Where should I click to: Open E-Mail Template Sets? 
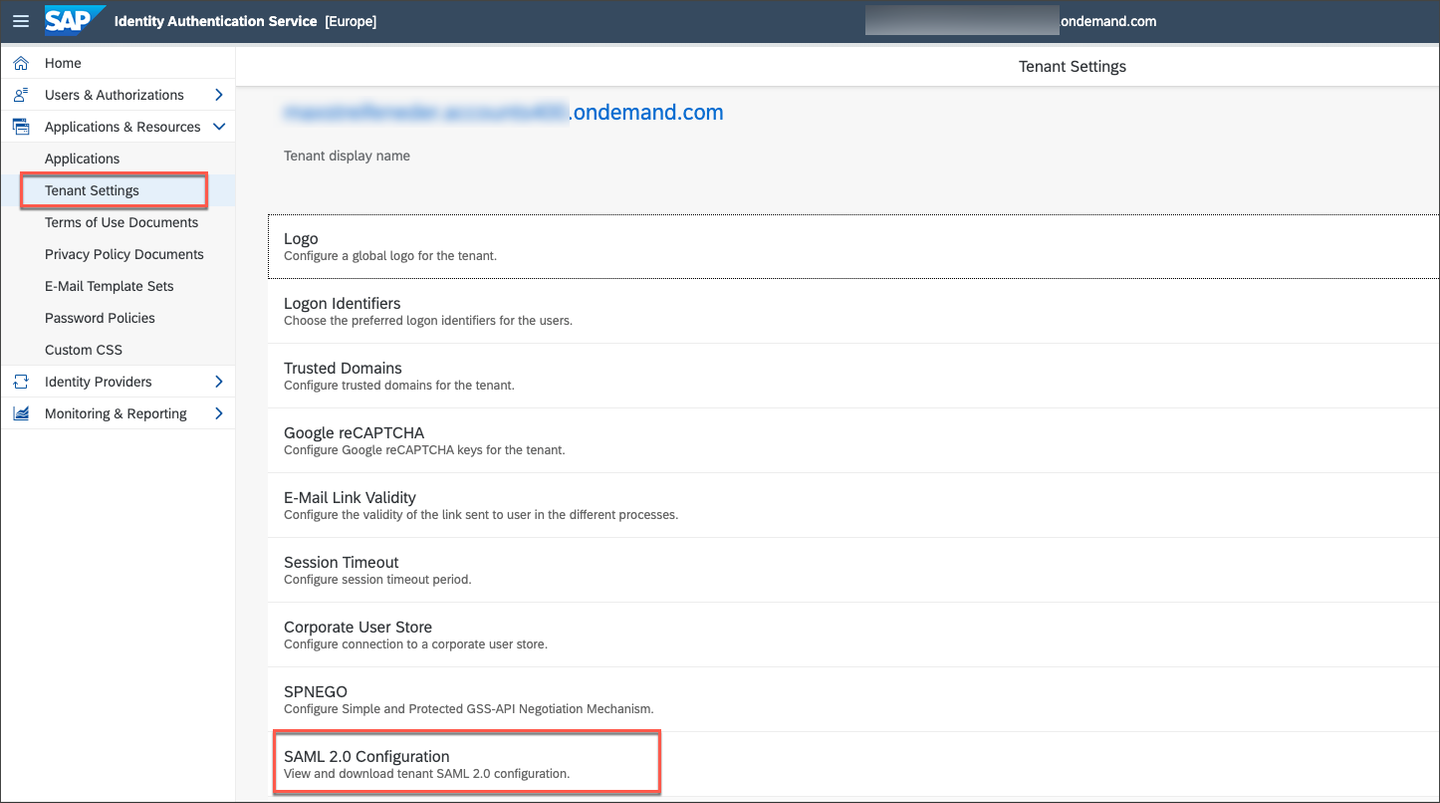pyautogui.click(x=118, y=287)
